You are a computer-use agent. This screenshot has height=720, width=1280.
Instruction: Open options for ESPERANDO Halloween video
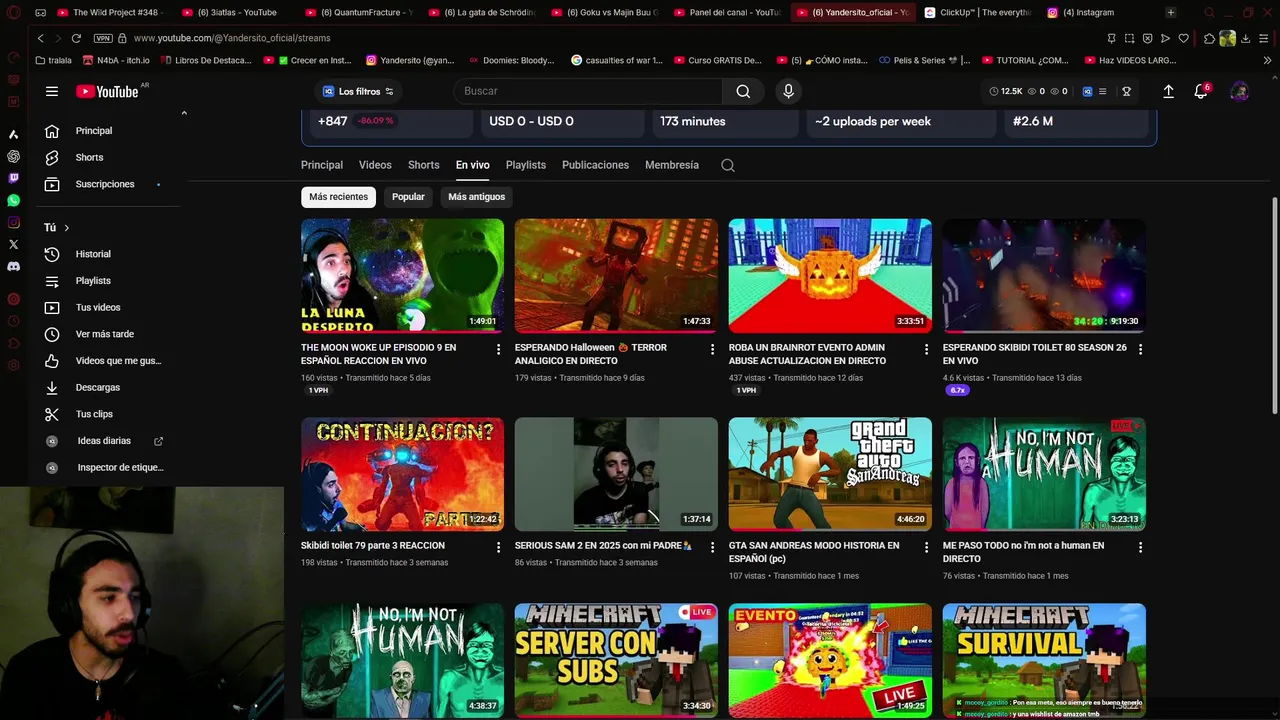(x=712, y=349)
